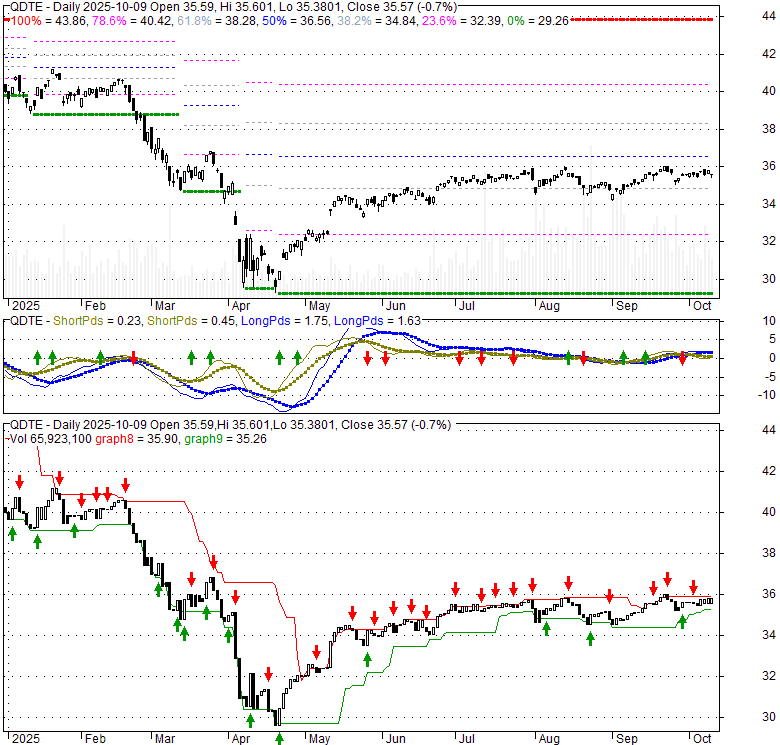
Task: Select the lowest green arrow under April's bottom
Action: point(279,738)
